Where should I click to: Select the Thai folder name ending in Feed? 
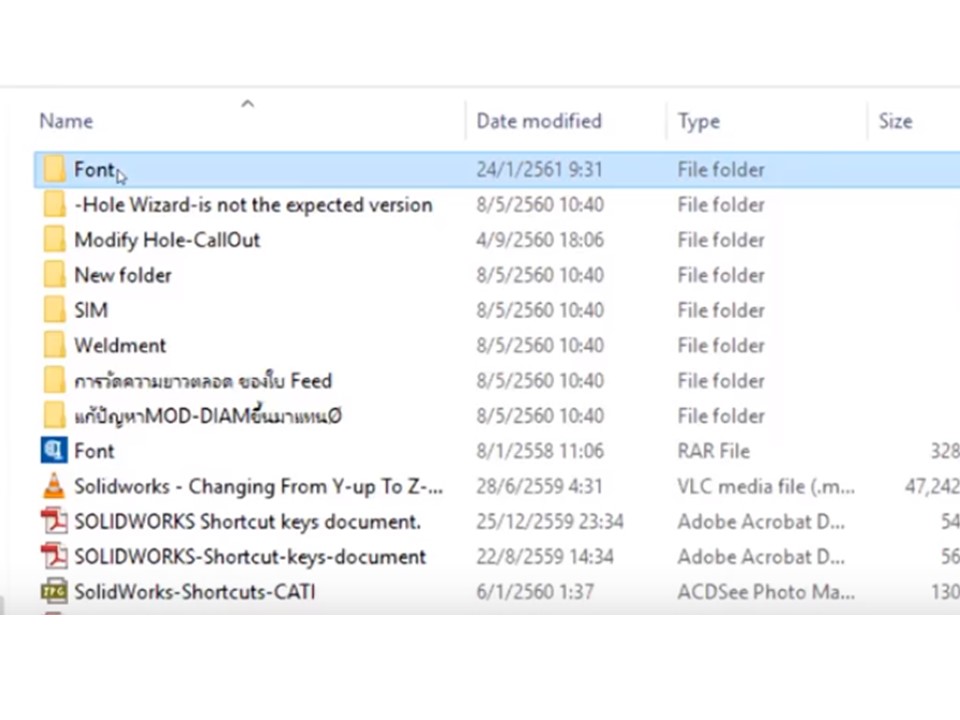203,381
